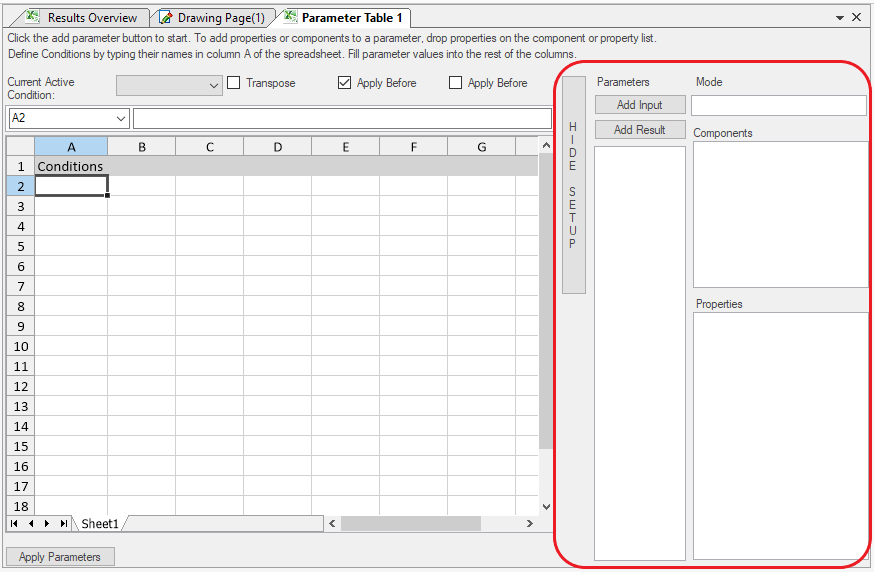Click the spreadsheet vertical scrollbar down arrow

[546, 507]
